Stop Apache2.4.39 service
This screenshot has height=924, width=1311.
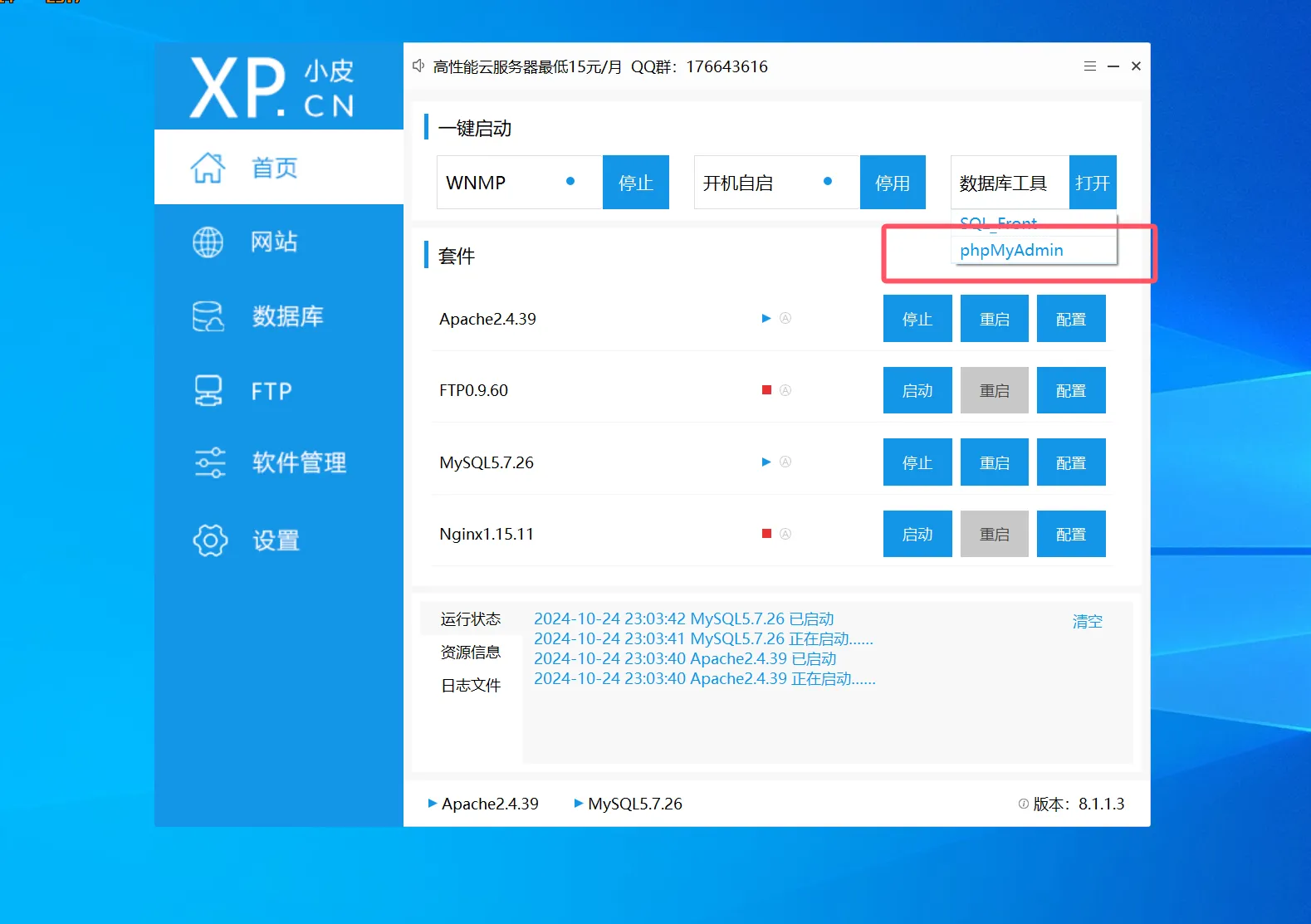coord(917,319)
